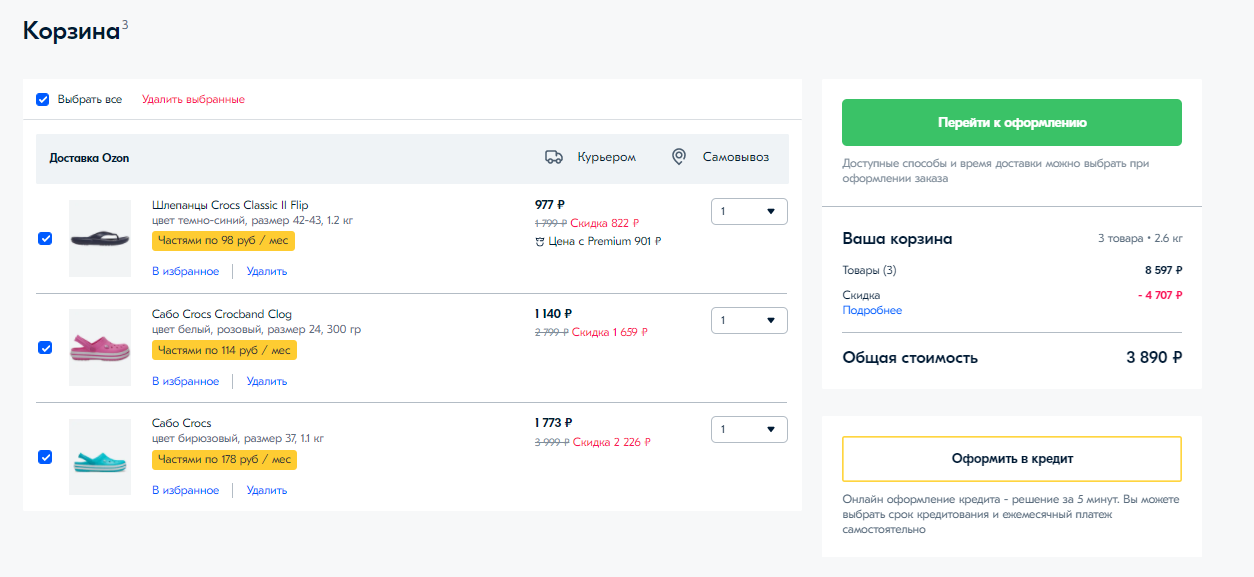Open the 'Подробнее' discount details link

click(872, 311)
